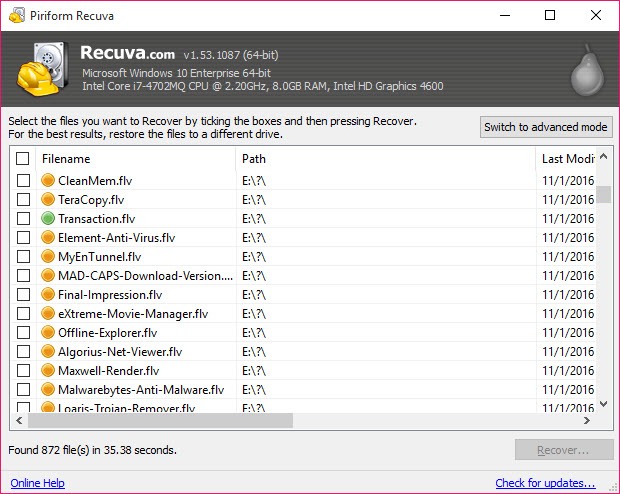This screenshot has height=494, width=620.
Task: Click the vertical scrollbar down arrow
Action: 604,405
